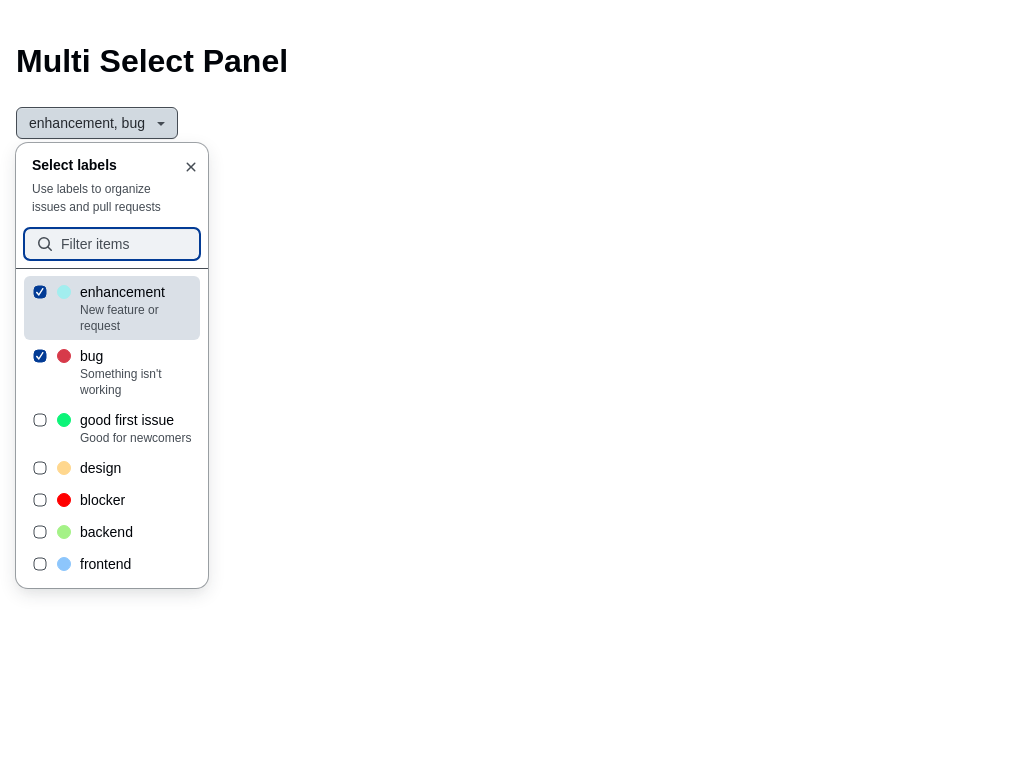The width and height of the screenshot is (1012, 768).
Task: Close the Select labels panel
Action: click(191, 167)
